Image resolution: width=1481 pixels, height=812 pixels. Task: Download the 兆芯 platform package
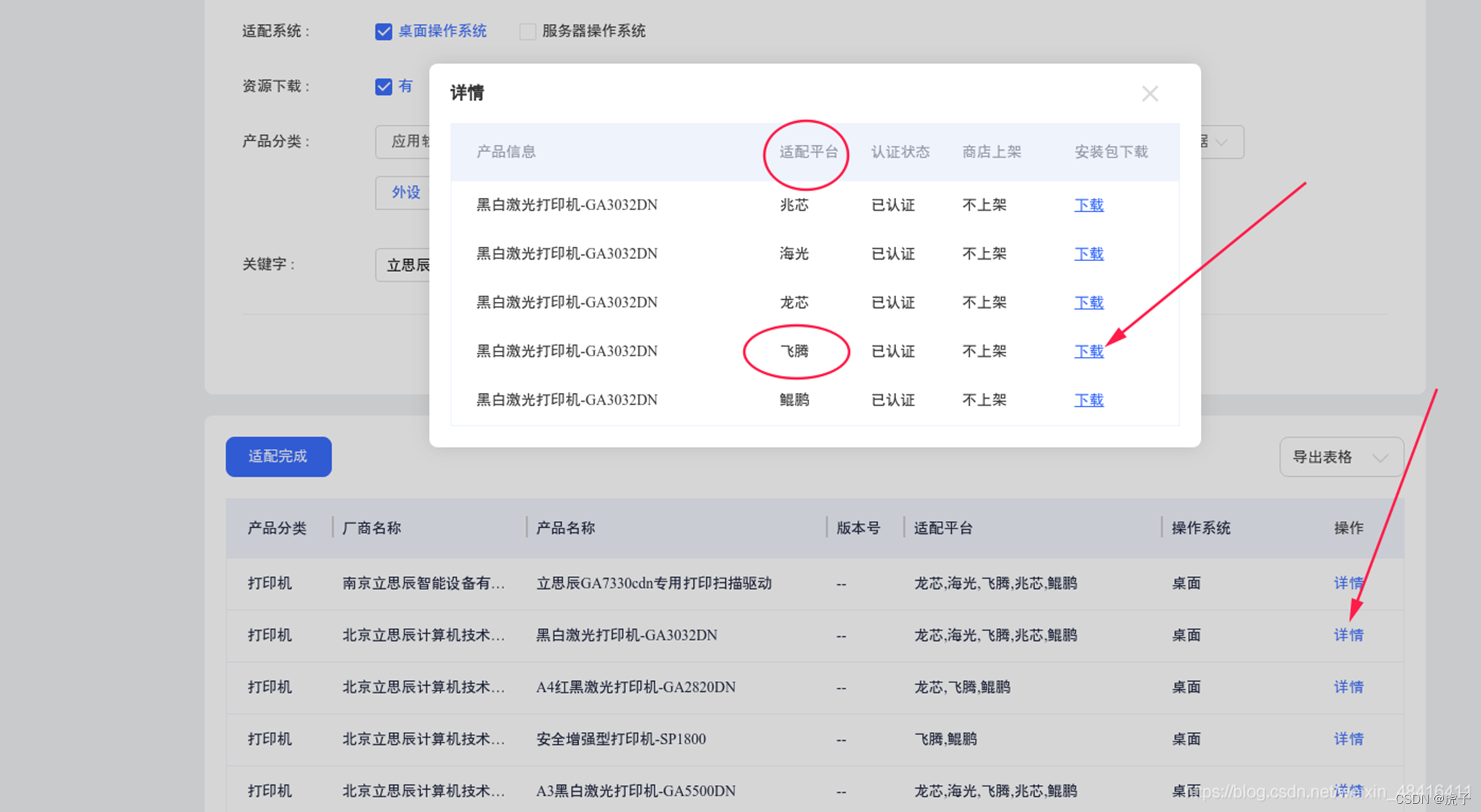point(1088,205)
